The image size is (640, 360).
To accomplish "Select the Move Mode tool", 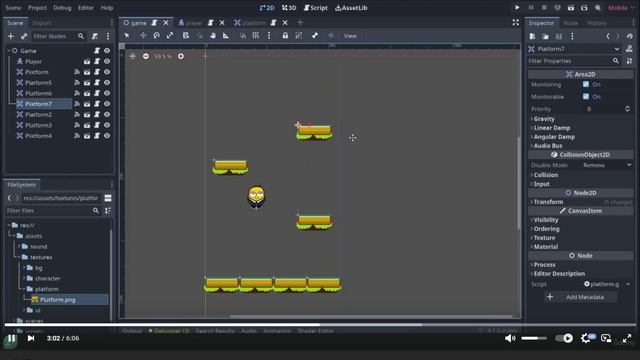I will coord(143,36).
